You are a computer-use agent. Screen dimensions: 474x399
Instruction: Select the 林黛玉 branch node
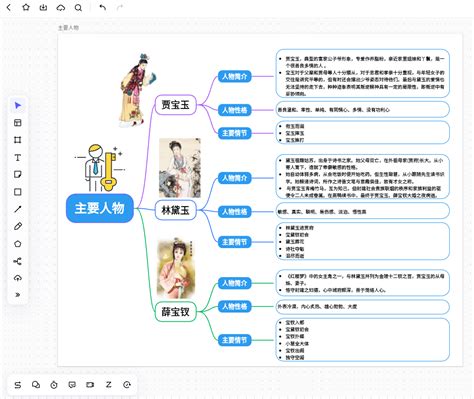pos(176,210)
